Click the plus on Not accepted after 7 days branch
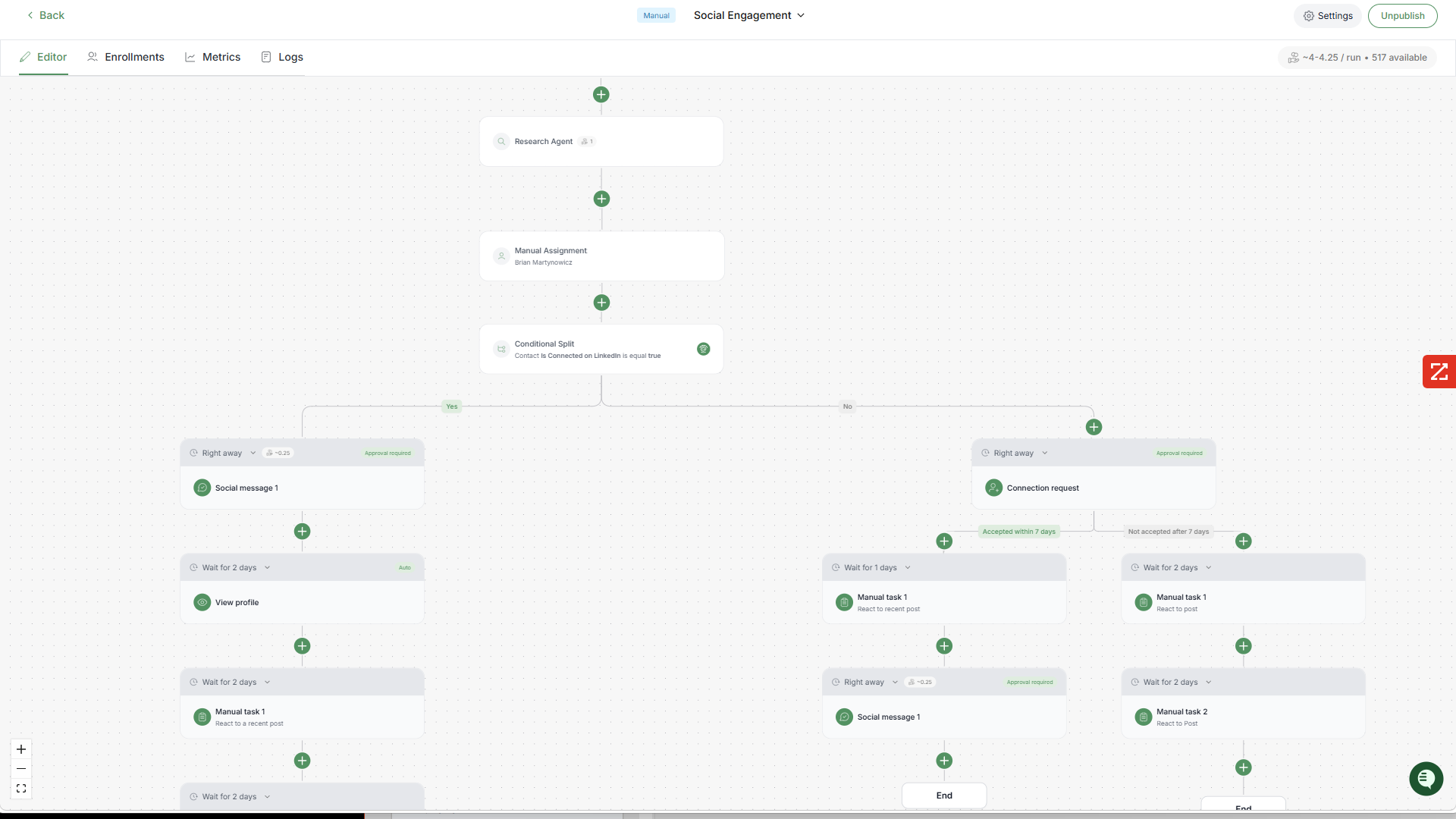The image size is (1456, 819). point(1244,541)
